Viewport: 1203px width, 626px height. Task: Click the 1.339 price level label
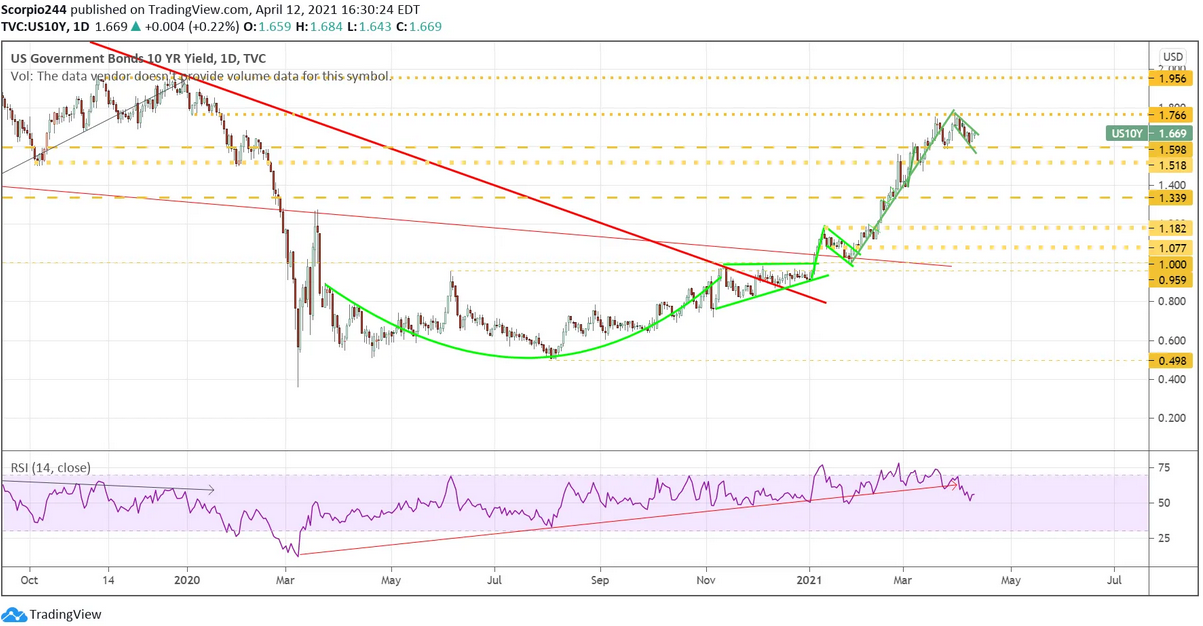1172,198
